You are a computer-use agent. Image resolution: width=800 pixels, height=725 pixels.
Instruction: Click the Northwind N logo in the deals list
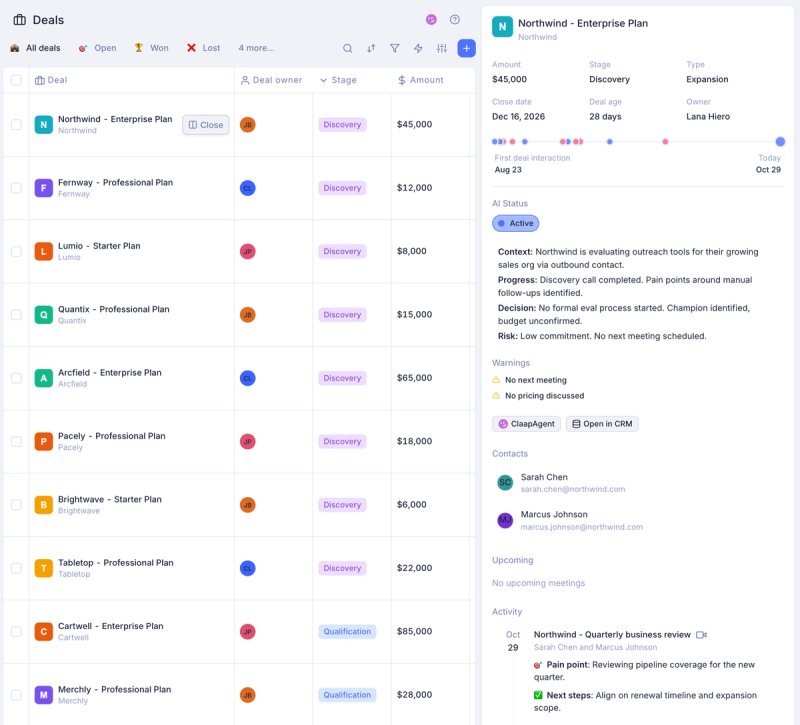coord(43,124)
